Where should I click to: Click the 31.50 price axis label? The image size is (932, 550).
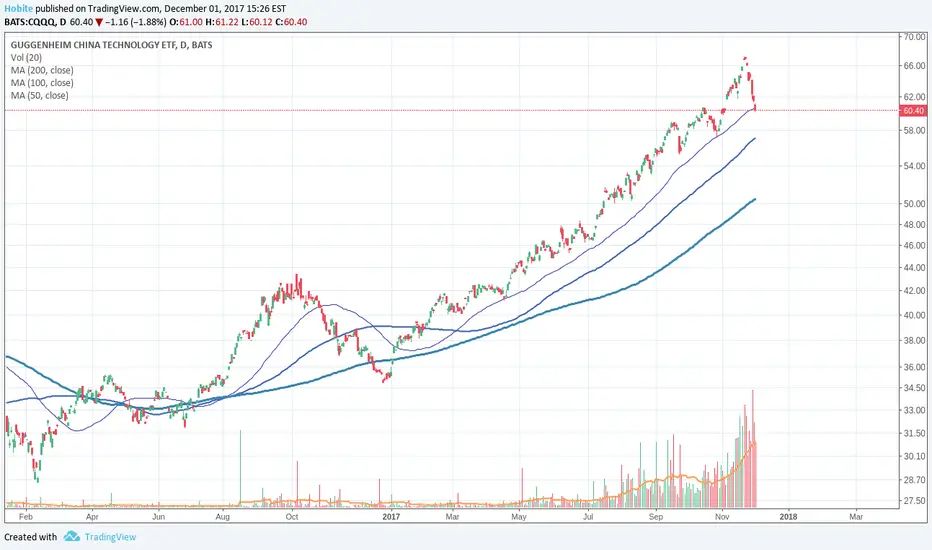coord(914,433)
